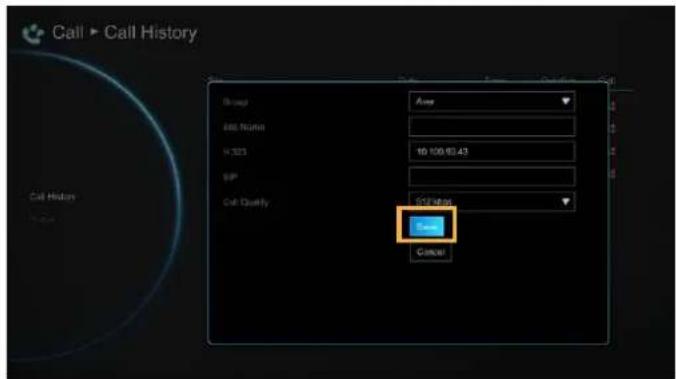Expand the Call Quality dropdown
The width and height of the screenshot is (676, 379).
[x=491, y=201]
